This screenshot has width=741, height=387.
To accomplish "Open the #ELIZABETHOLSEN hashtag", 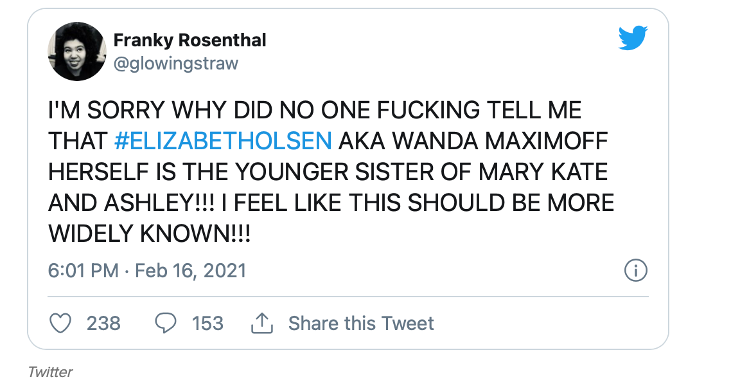I will click(223, 141).
